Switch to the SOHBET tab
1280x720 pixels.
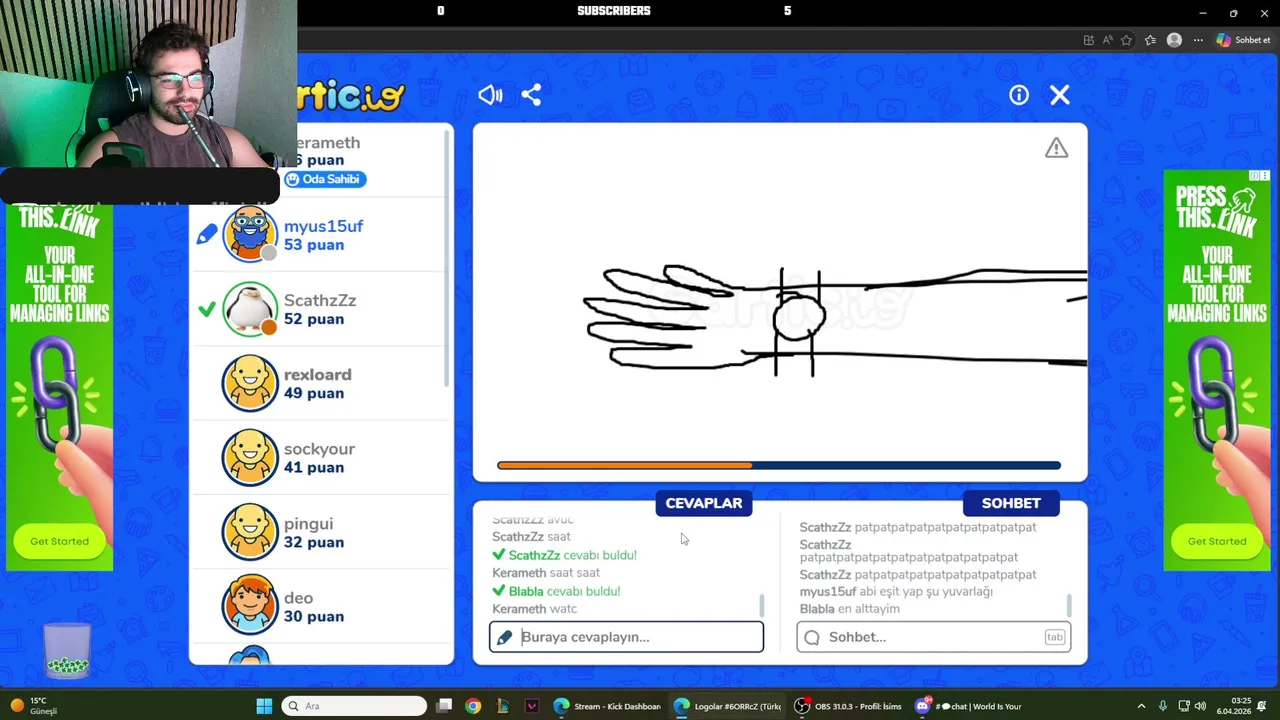[1011, 503]
